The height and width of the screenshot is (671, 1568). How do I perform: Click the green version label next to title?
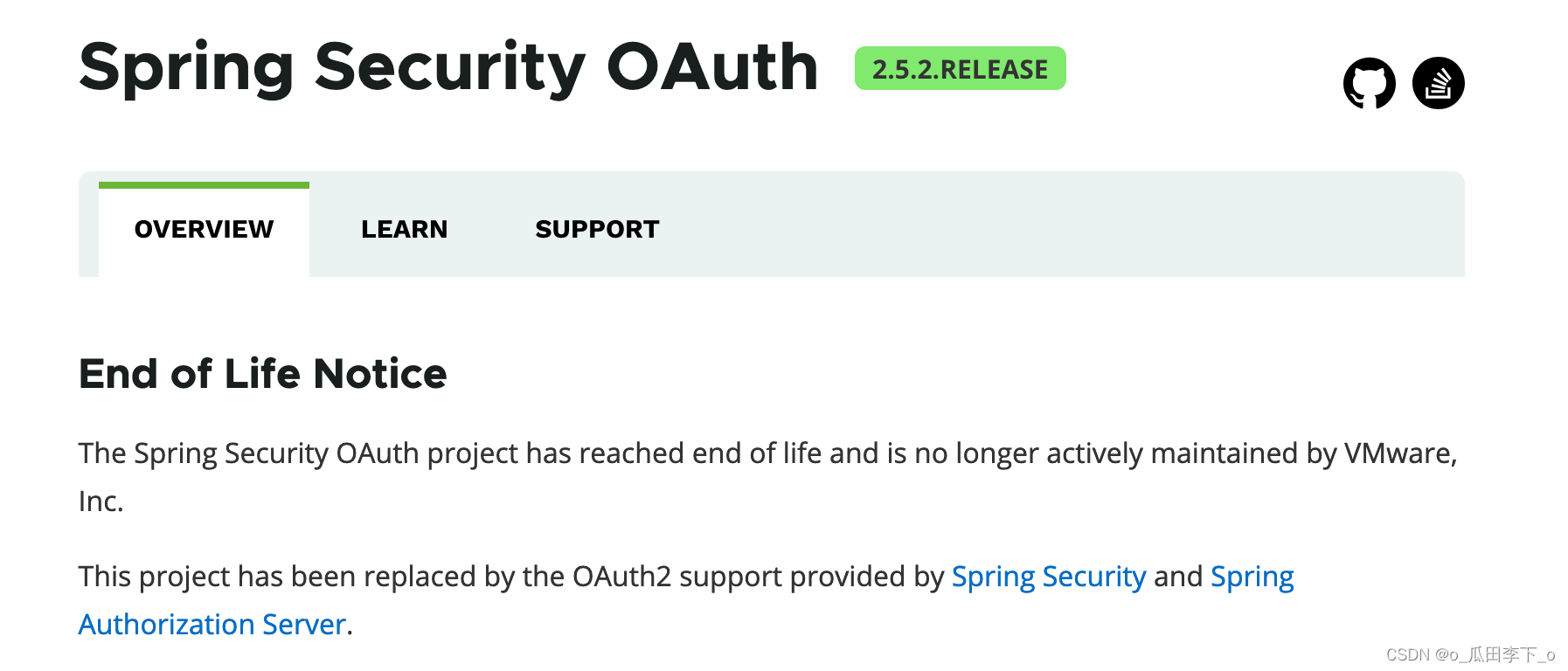(960, 68)
